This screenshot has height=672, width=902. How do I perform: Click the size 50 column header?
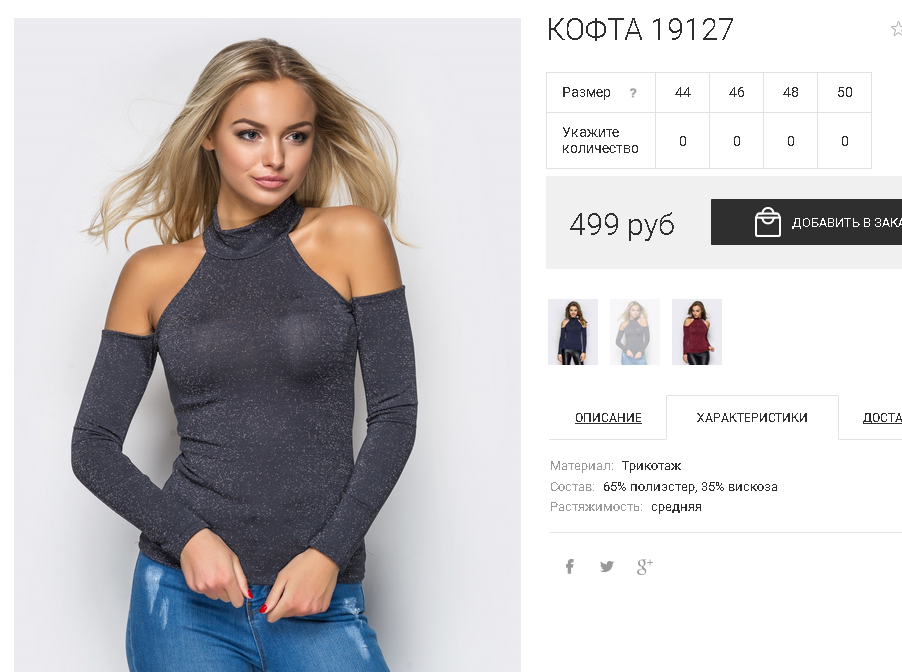[x=844, y=92]
